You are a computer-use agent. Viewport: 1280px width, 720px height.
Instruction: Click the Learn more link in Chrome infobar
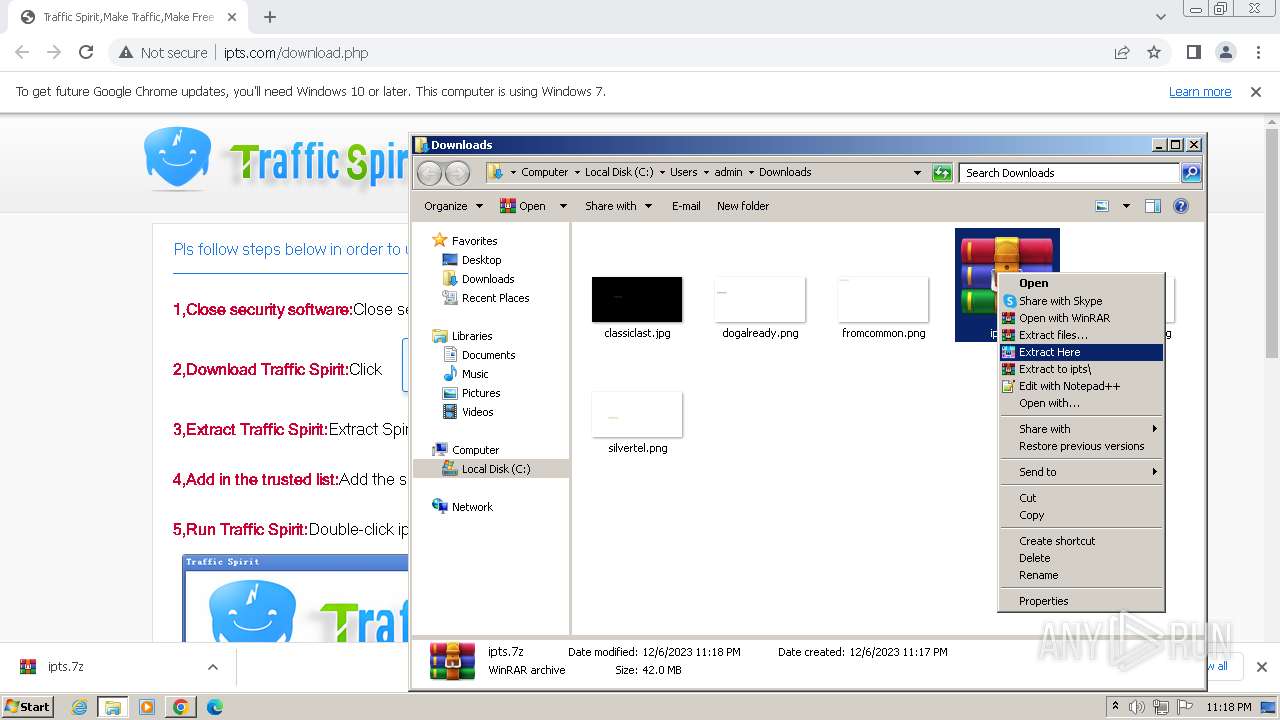tap(1200, 92)
